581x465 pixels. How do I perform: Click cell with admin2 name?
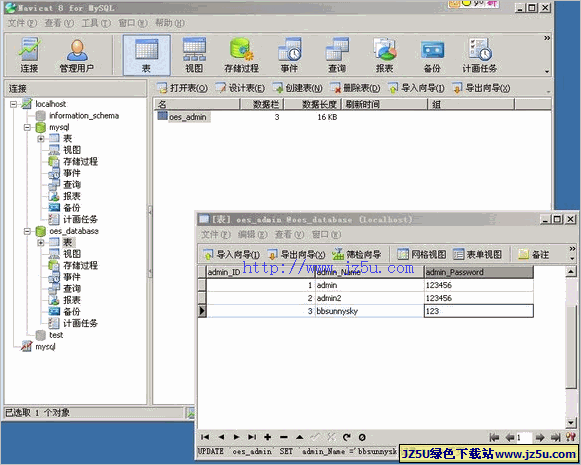[369, 298]
